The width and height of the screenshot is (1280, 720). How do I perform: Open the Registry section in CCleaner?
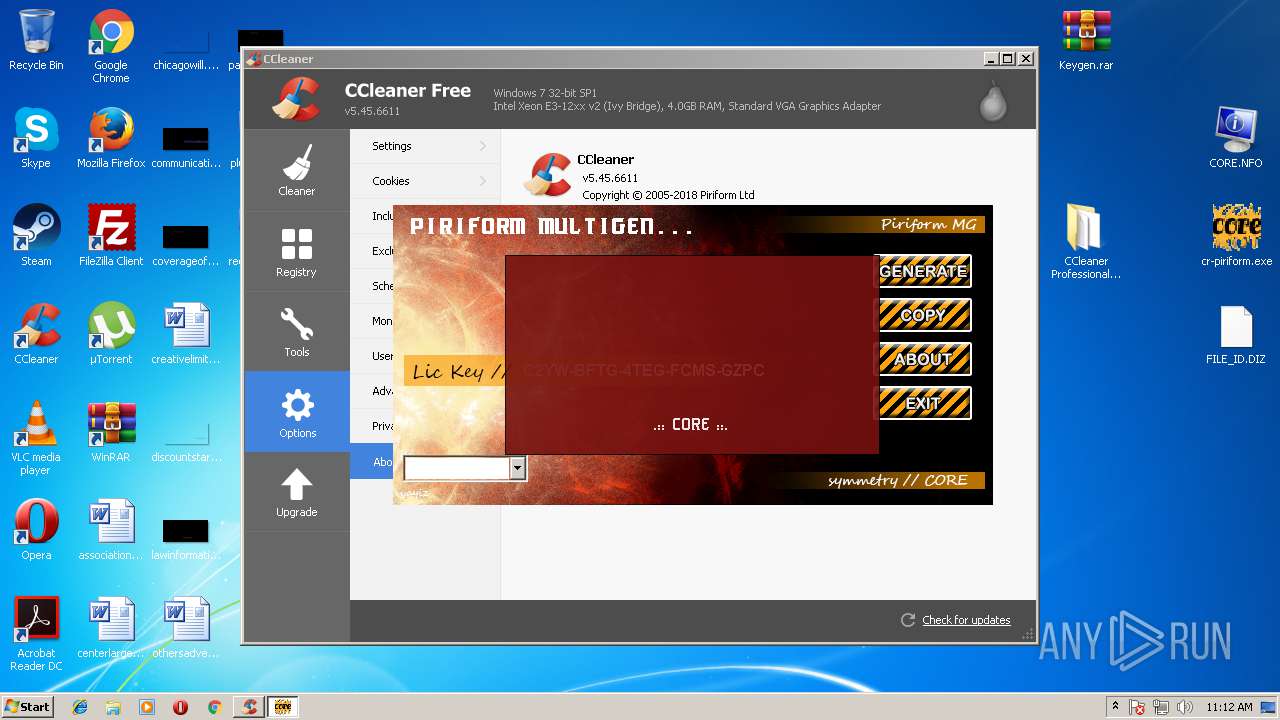point(297,251)
